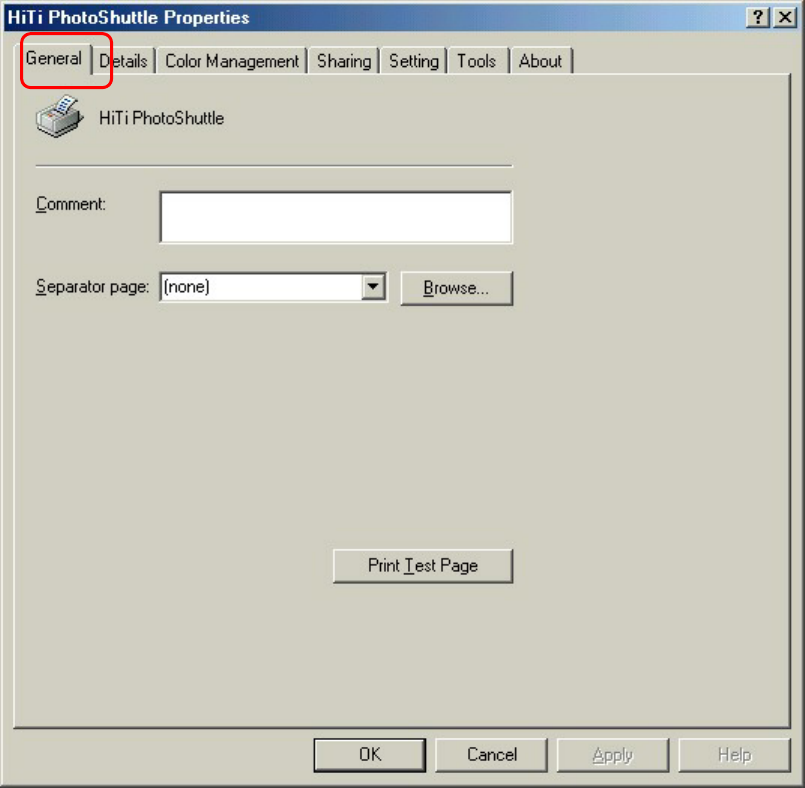Click the question mark help icon in title bar

pos(757,17)
